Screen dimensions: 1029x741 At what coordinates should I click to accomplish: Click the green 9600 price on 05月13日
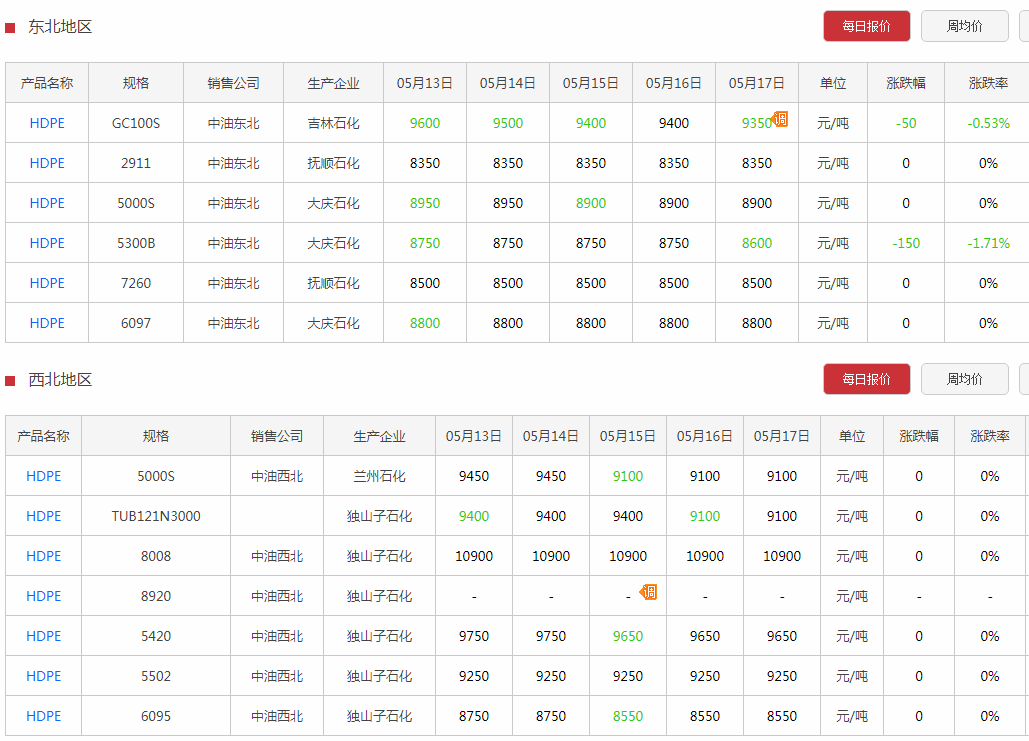[x=425, y=123]
